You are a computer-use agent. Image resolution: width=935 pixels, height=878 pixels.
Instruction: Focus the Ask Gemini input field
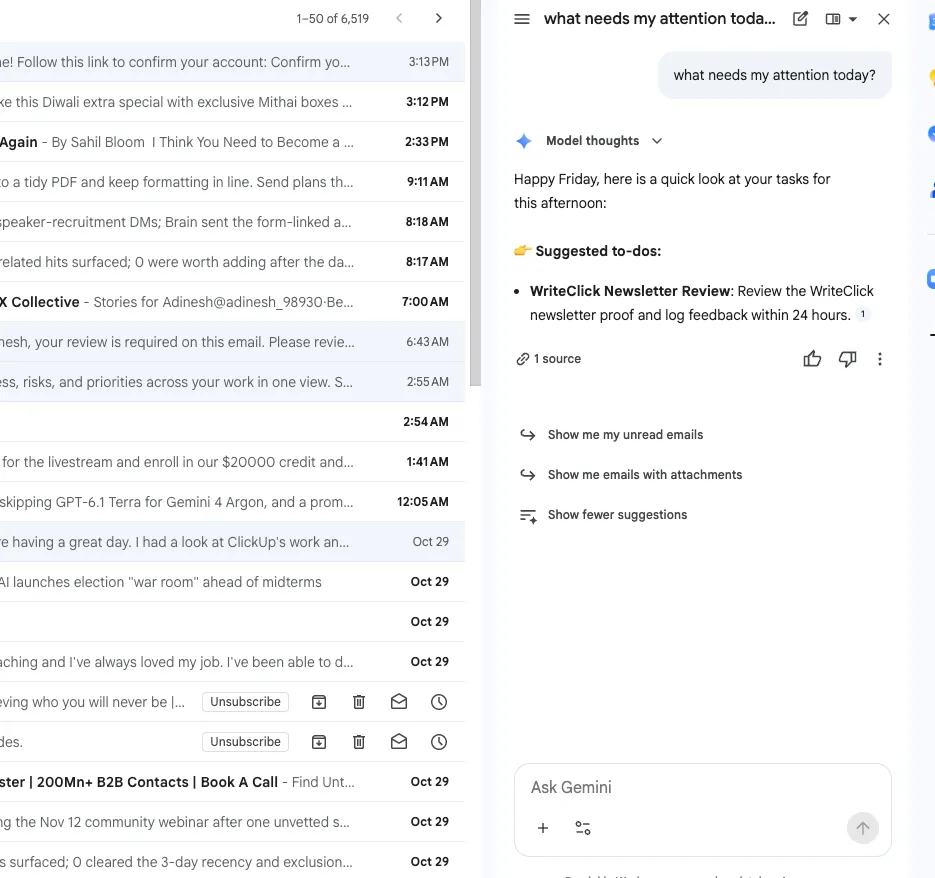pos(702,787)
